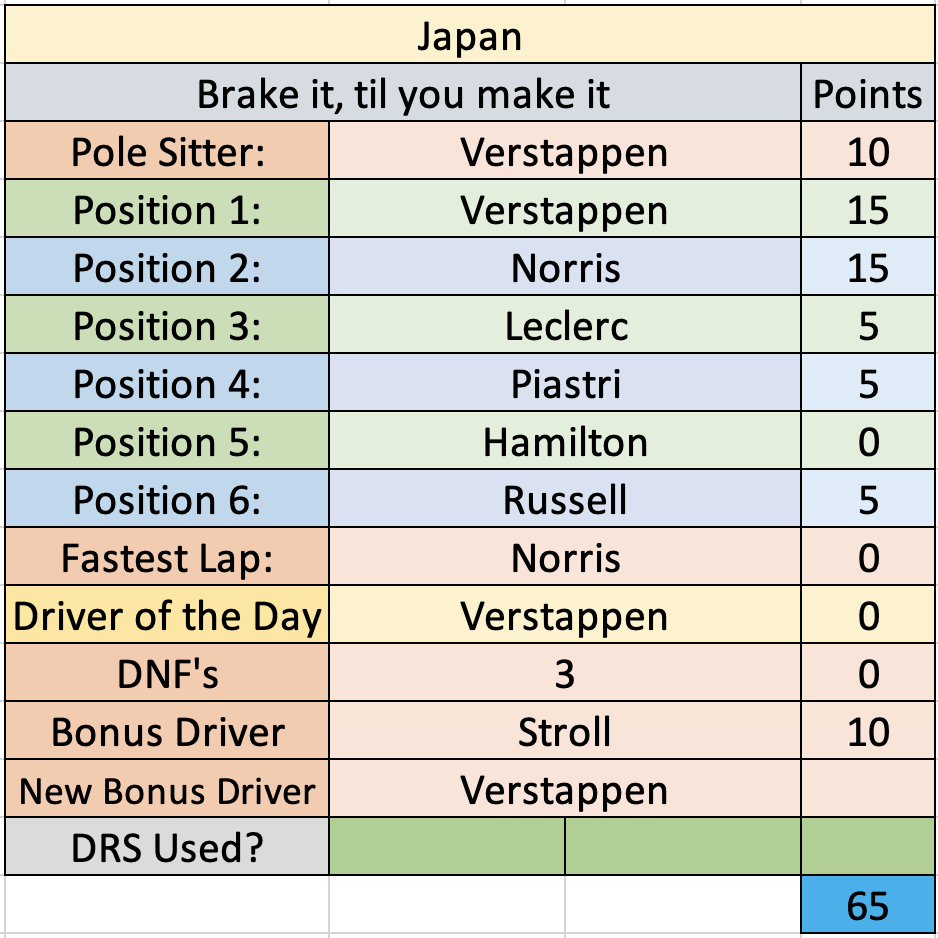Click Driver of the Day Verstappen cell
The image size is (938, 938).
[x=565, y=614]
